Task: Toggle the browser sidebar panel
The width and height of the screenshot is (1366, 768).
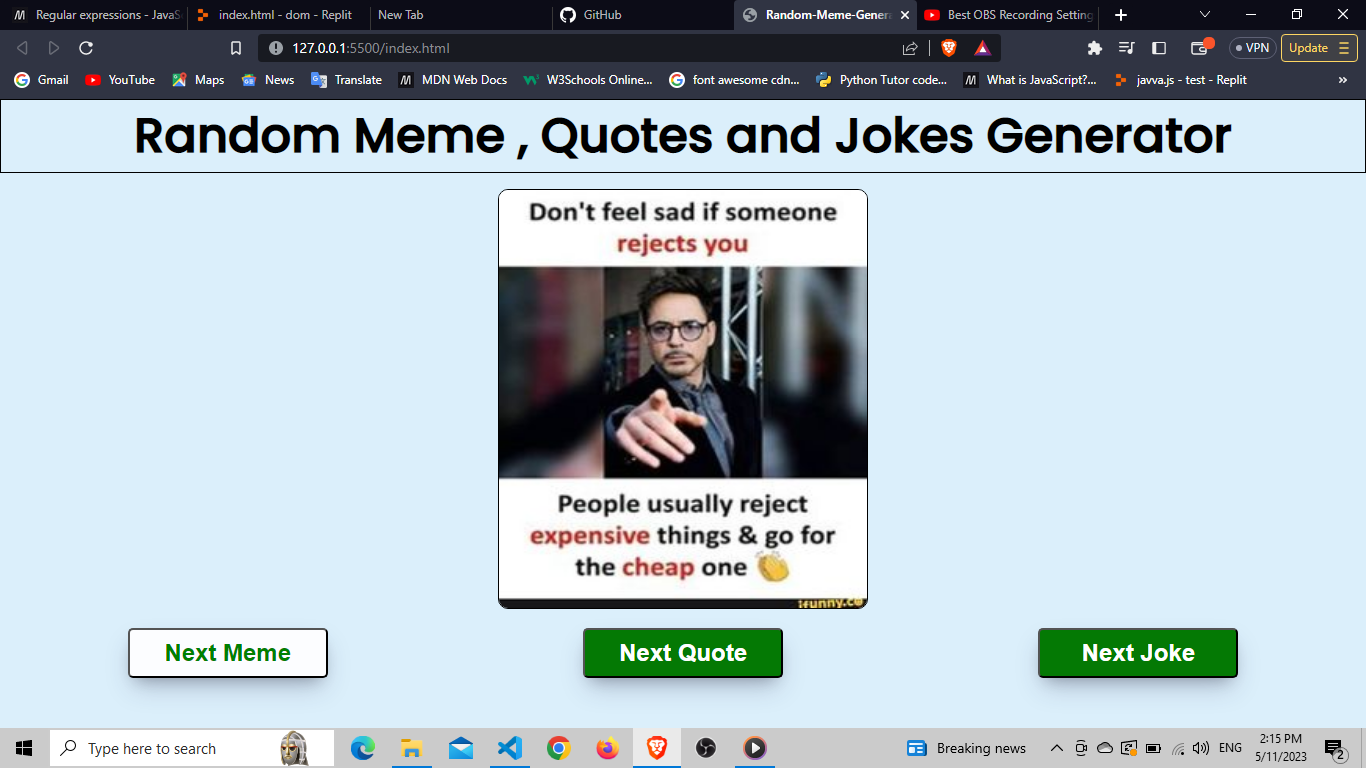Action: 1159,48
